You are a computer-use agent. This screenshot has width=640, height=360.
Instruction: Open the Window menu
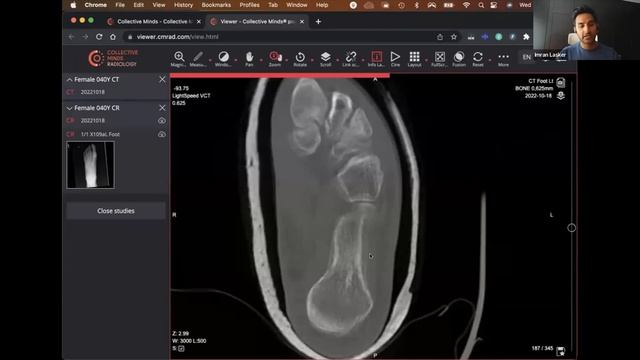[x=296, y=5]
